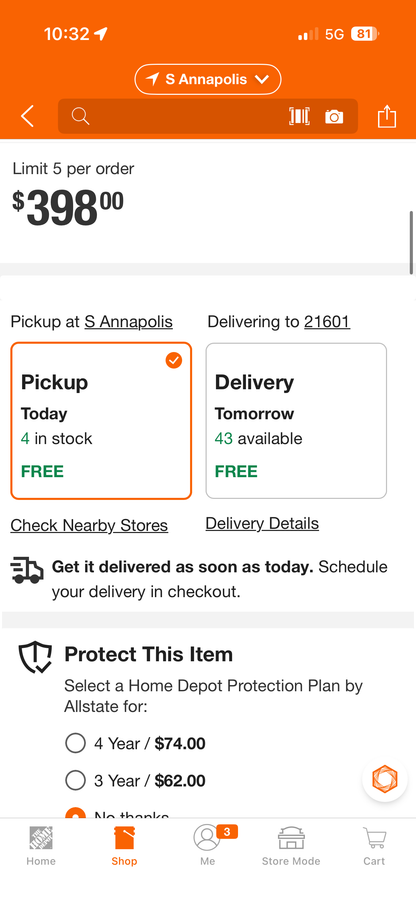This screenshot has width=416, height=904.
Task: Choose the Delivery Tomorrow option card
Action: tap(296, 421)
